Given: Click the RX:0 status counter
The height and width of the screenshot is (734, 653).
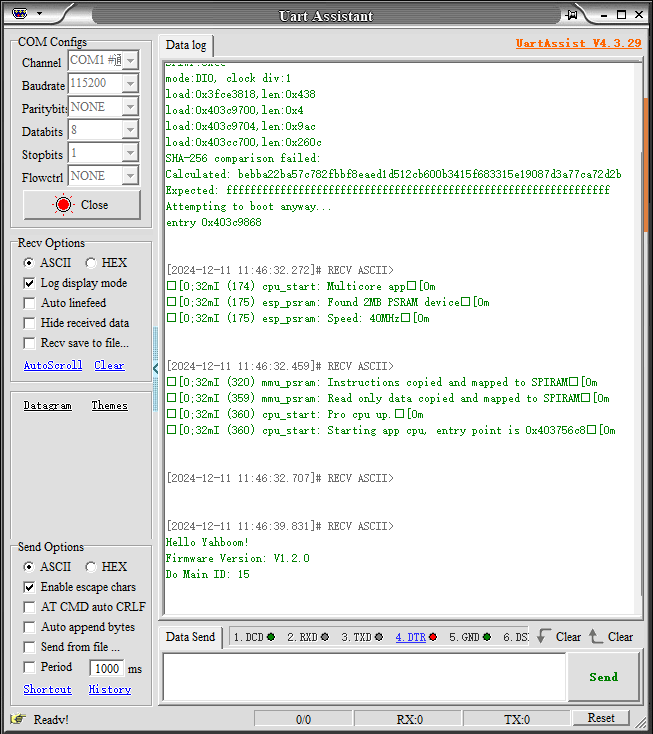Looking at the screenshot, I should point(409,719).
